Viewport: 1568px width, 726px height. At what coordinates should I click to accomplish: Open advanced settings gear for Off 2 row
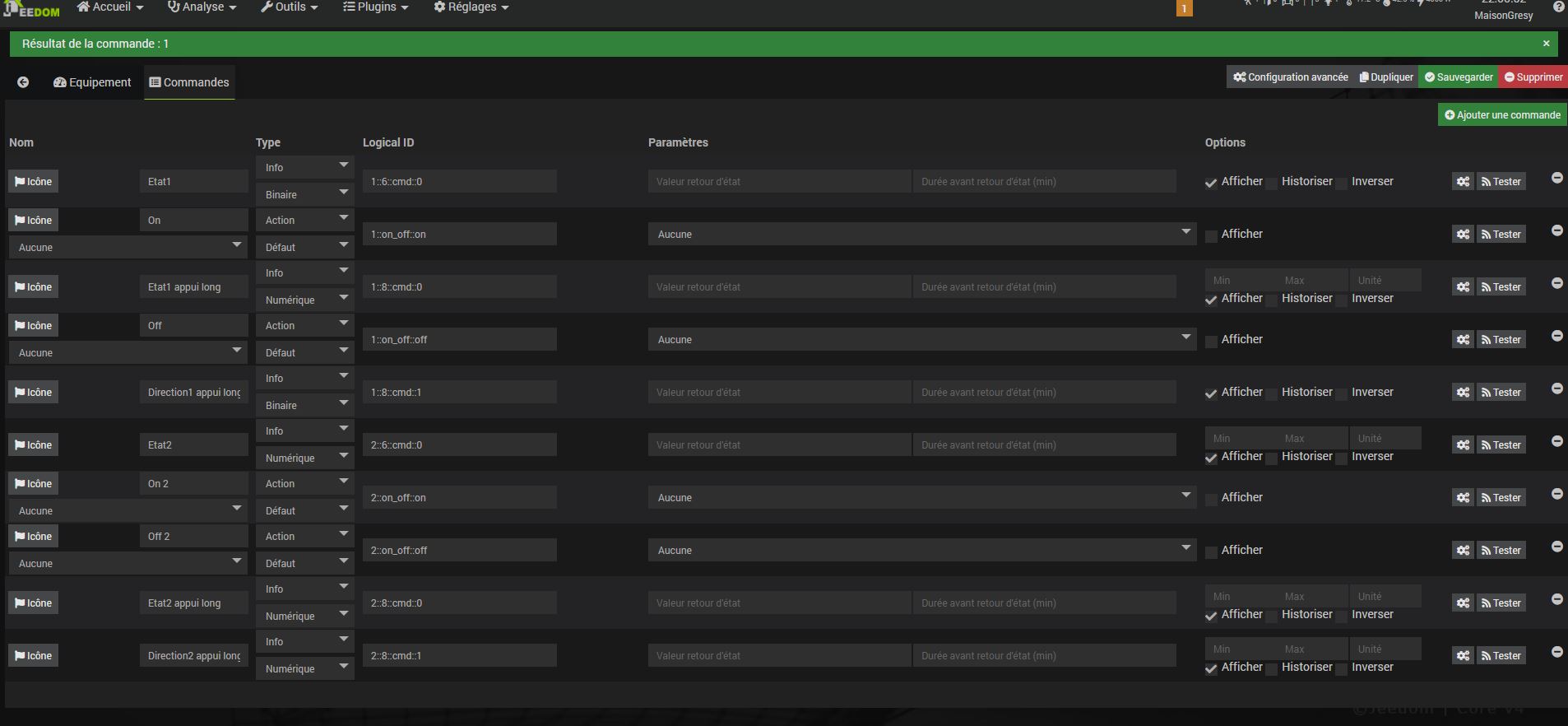coord(1463,551)
